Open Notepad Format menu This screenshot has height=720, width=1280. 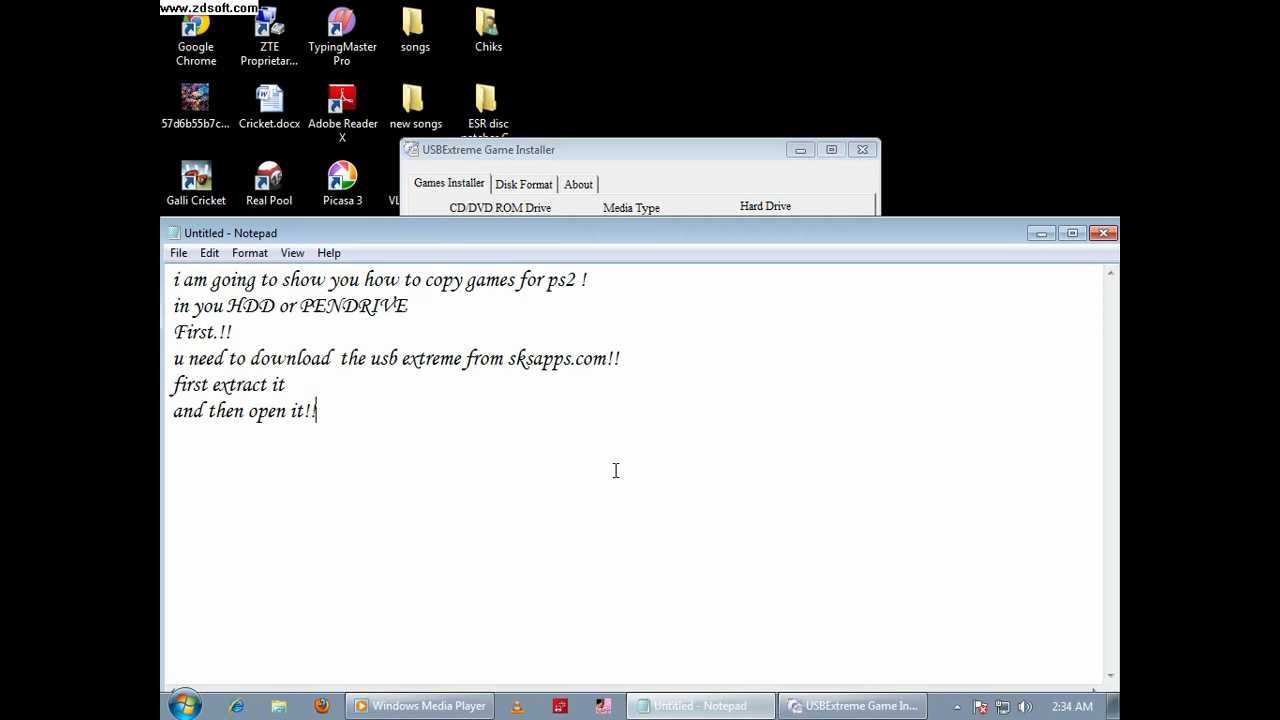[x=250, y=253]
